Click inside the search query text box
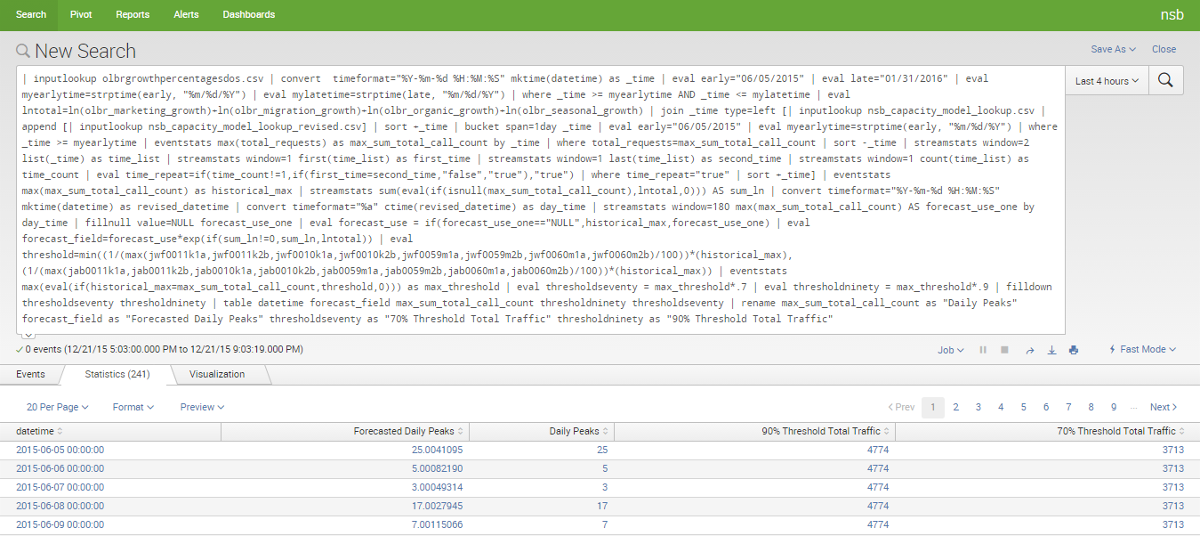 pyautogui.click(x=540, y=198)
